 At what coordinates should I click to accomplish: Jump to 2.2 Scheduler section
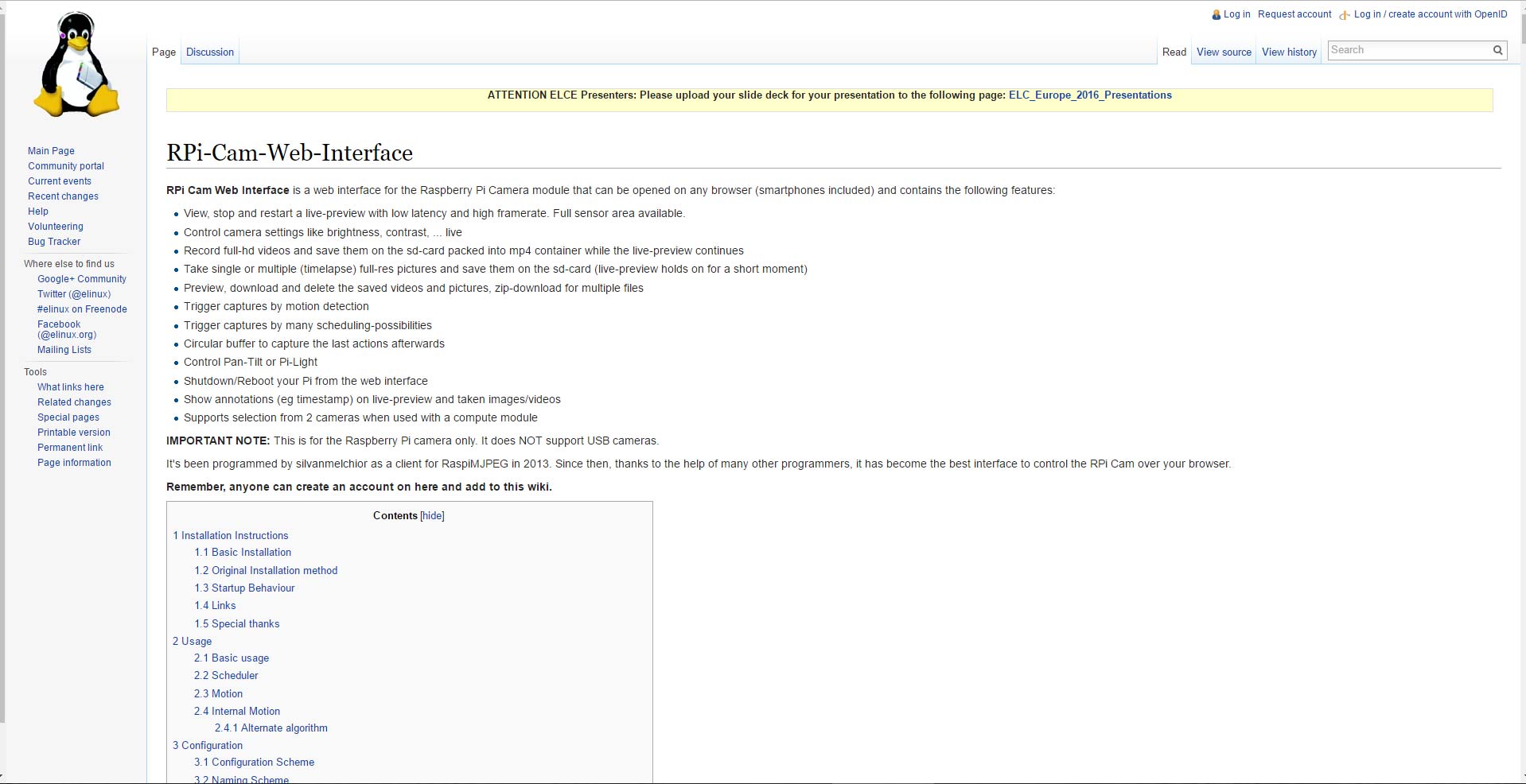click(x=226, y=676)
